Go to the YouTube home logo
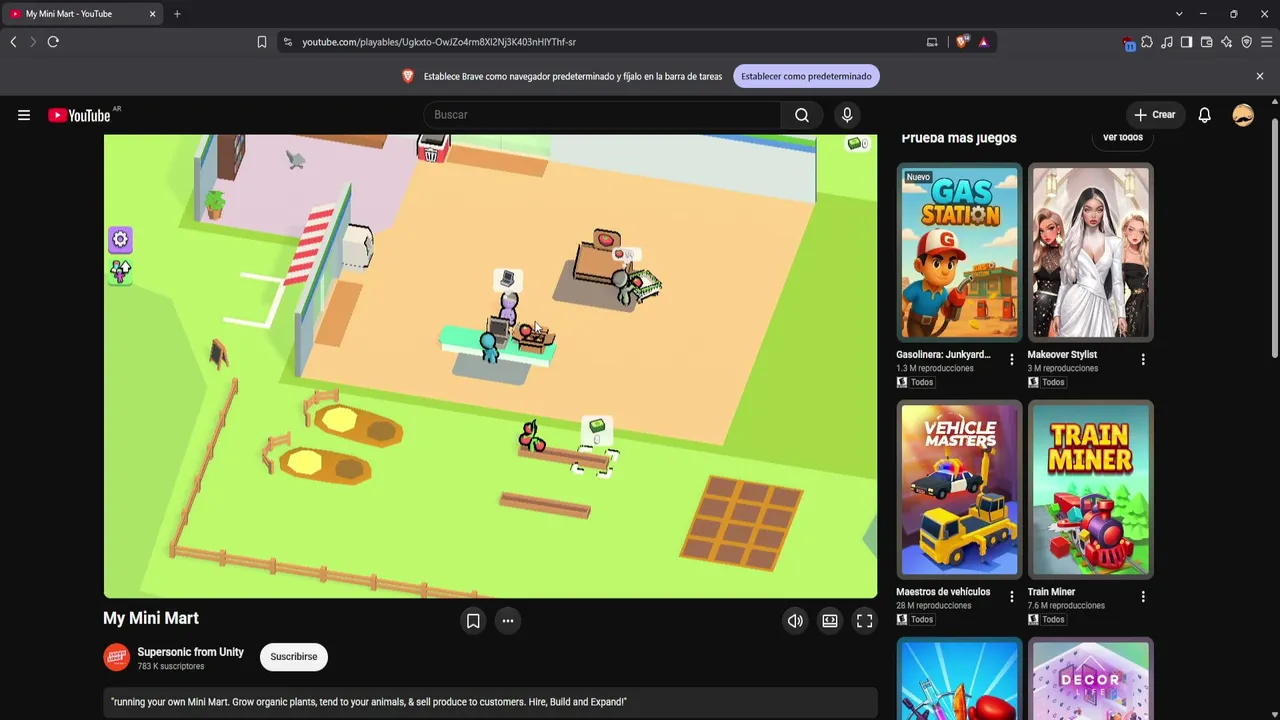Image resolution: width=1280 pixels, height=720 pixels. point(79,115)
